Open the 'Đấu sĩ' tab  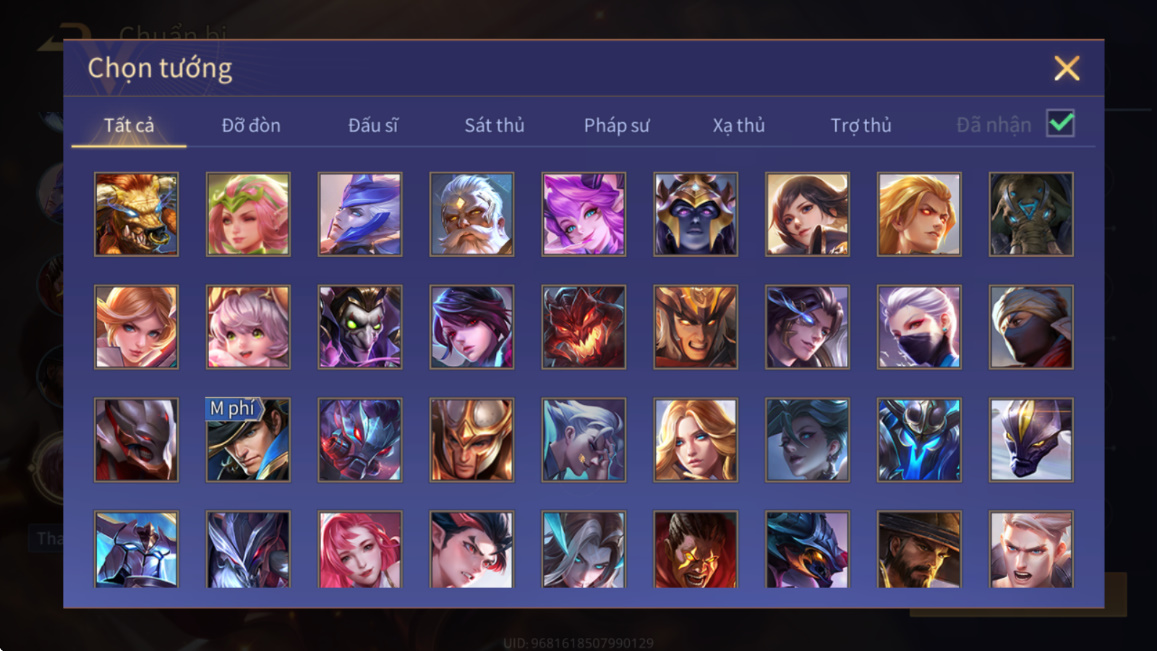(373, 125)
